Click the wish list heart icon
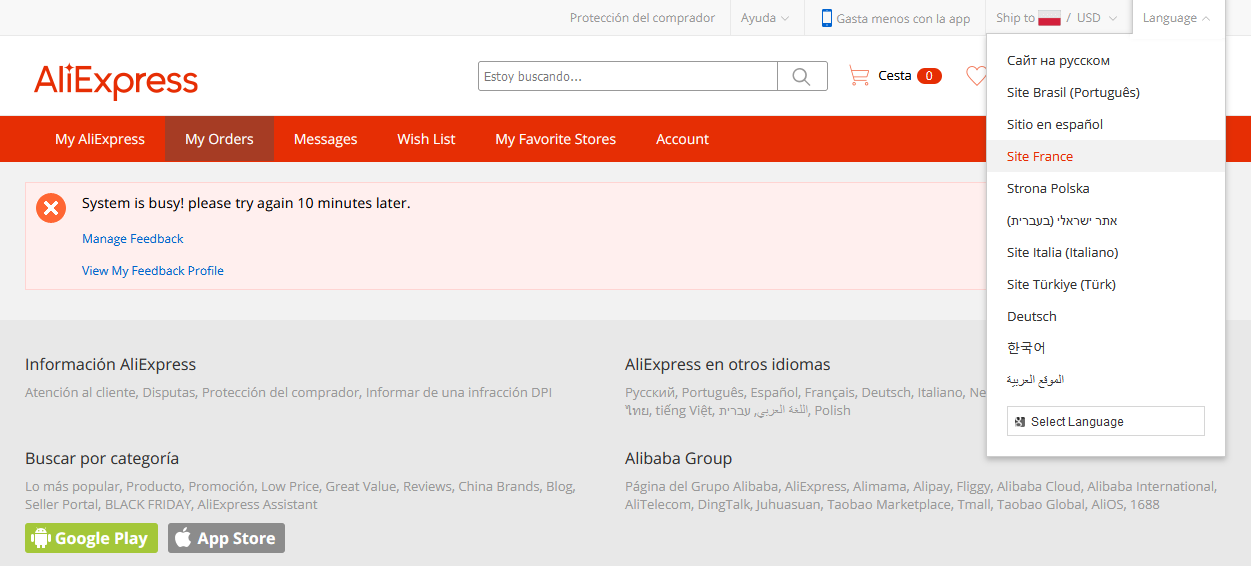The height and width of the screenshot is (566, 1251). click(x=975, y=75)
